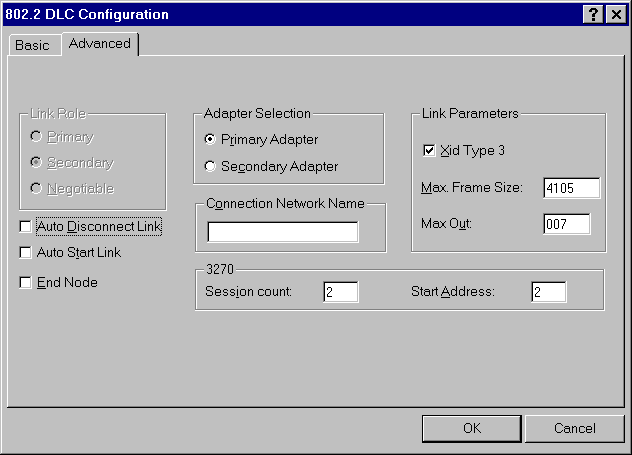Toggle the End Node checkbox
This screenshot has height=455, width=632.
tap(26, 283)
